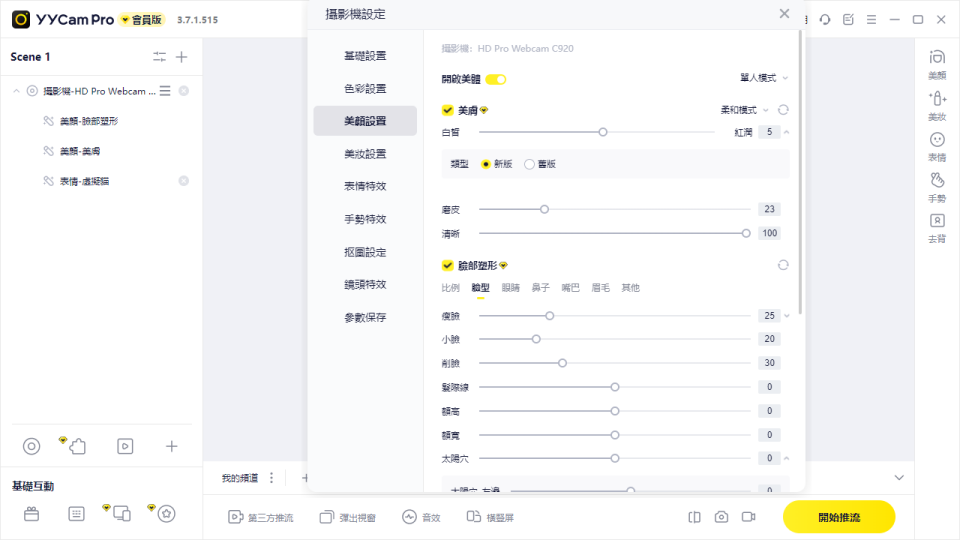Open the 柔和模式 dropdown
The height and width of the screenshot is (540, 960).
[x=745, y=110]
